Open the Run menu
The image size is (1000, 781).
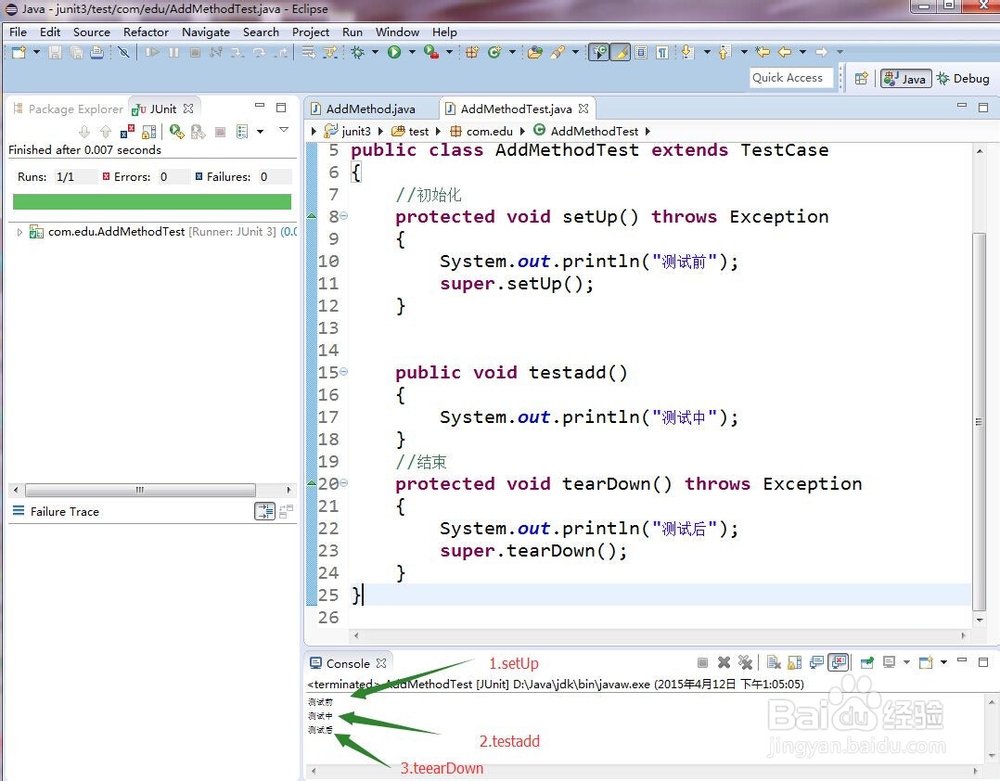(352, 32)
